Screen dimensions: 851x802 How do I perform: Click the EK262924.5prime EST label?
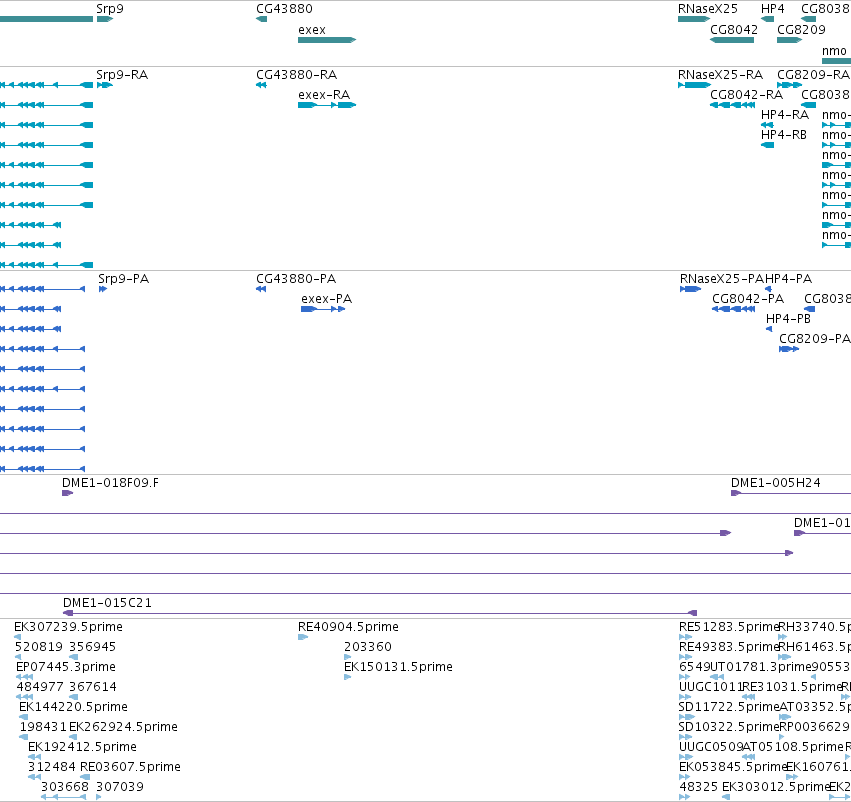point(123,727)
